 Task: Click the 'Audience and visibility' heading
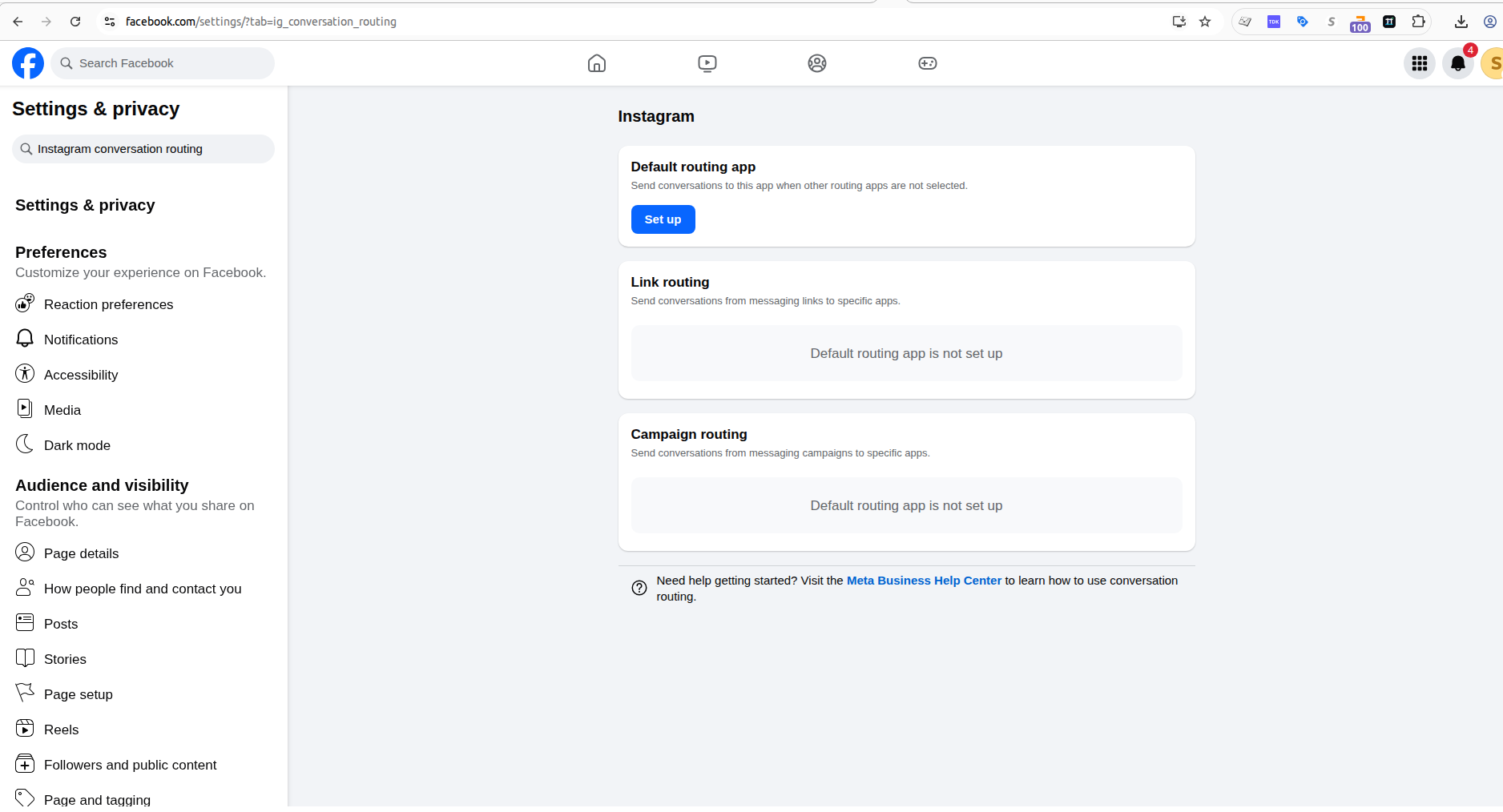102,485
